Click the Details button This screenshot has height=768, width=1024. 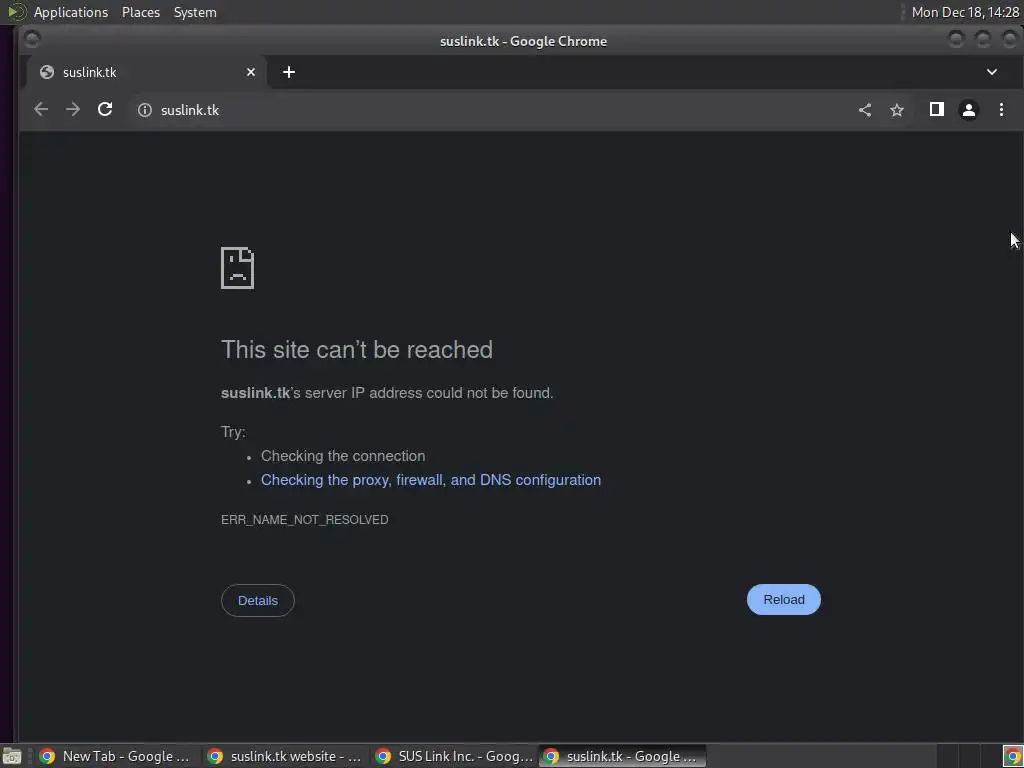(258, 600)
